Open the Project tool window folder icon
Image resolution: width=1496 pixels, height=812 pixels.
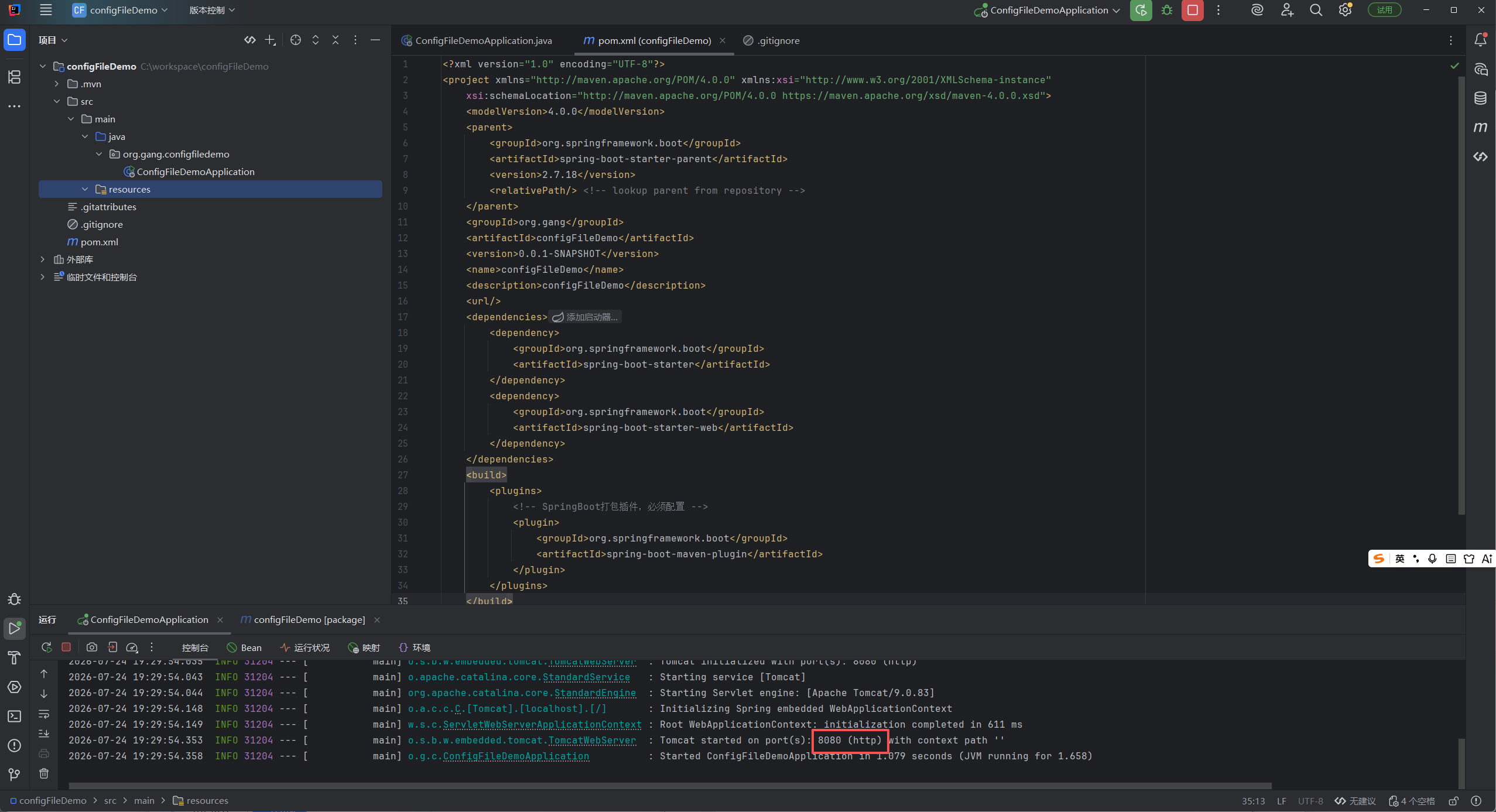pos(15,40)
